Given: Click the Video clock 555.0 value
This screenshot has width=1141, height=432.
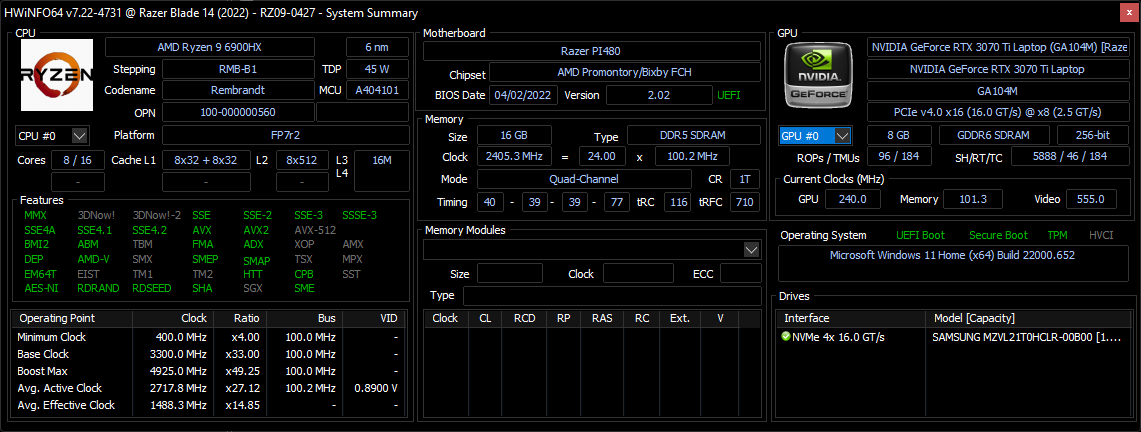Looking at the screenshot, I should point(1091,199).
